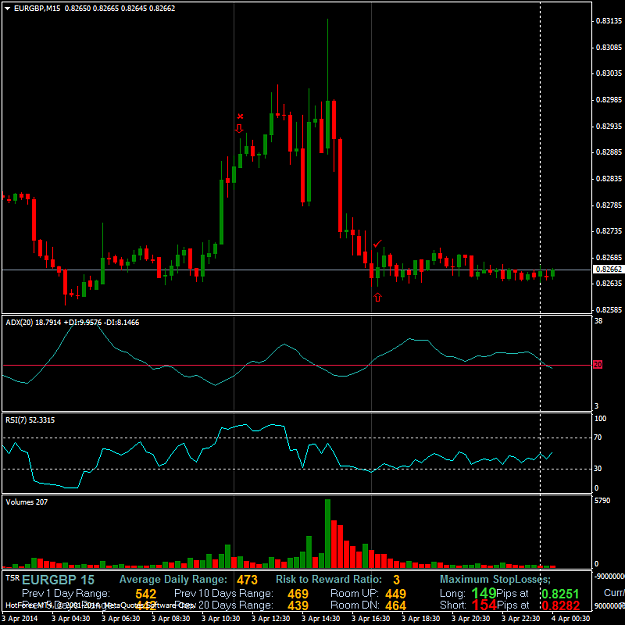Viewport: 625px width, 625px height.
Task: Click the Prev 1 Day Range label
Action: (66, 594)
